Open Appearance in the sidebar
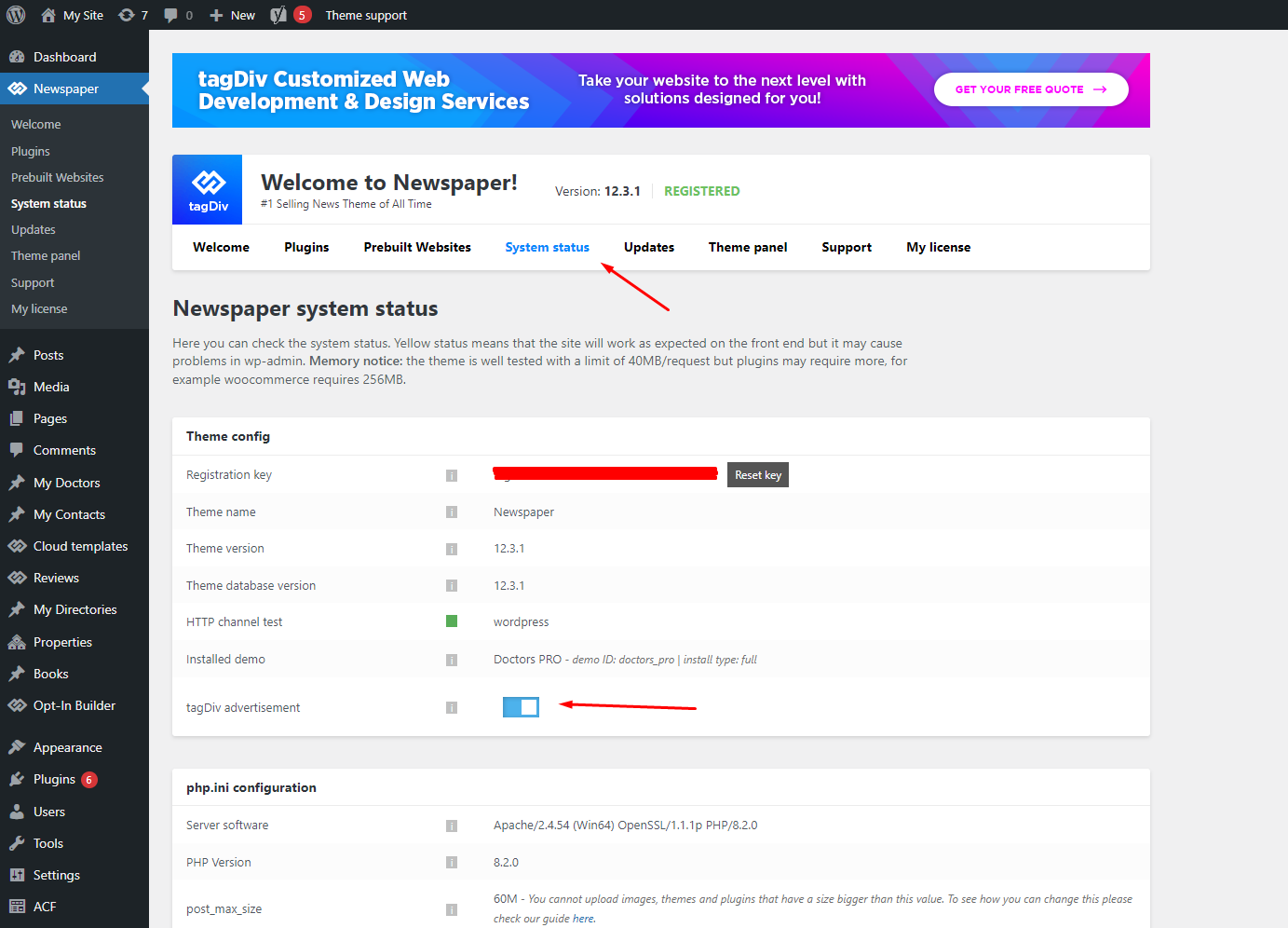1288x928 pixels. click(x=75, y=747)
